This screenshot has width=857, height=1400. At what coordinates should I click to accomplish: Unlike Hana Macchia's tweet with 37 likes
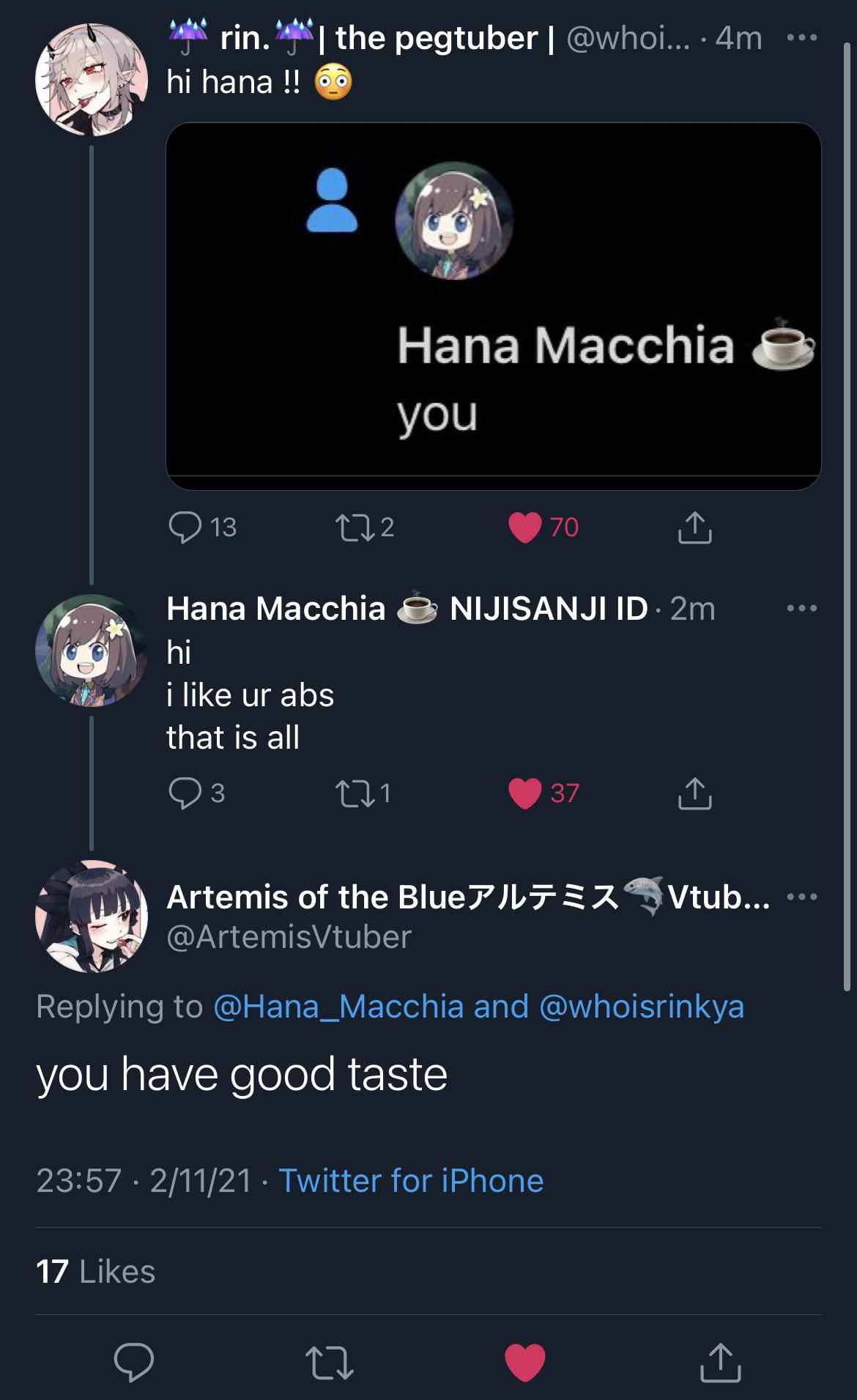point(524,793)
